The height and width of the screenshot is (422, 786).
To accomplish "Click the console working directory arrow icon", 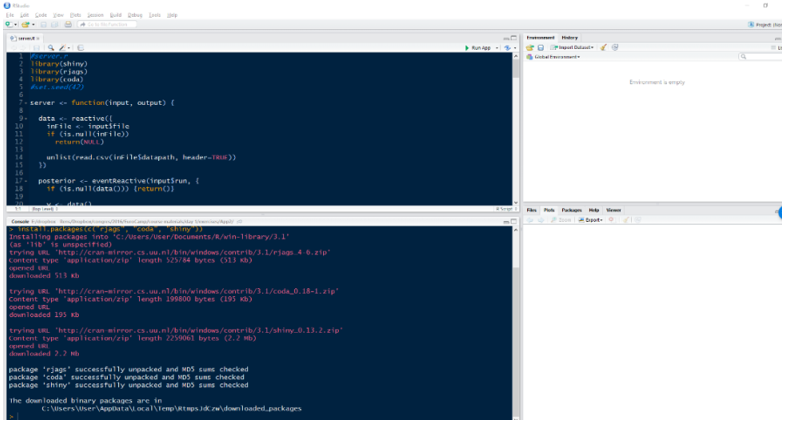I will (x=240, y=221).
